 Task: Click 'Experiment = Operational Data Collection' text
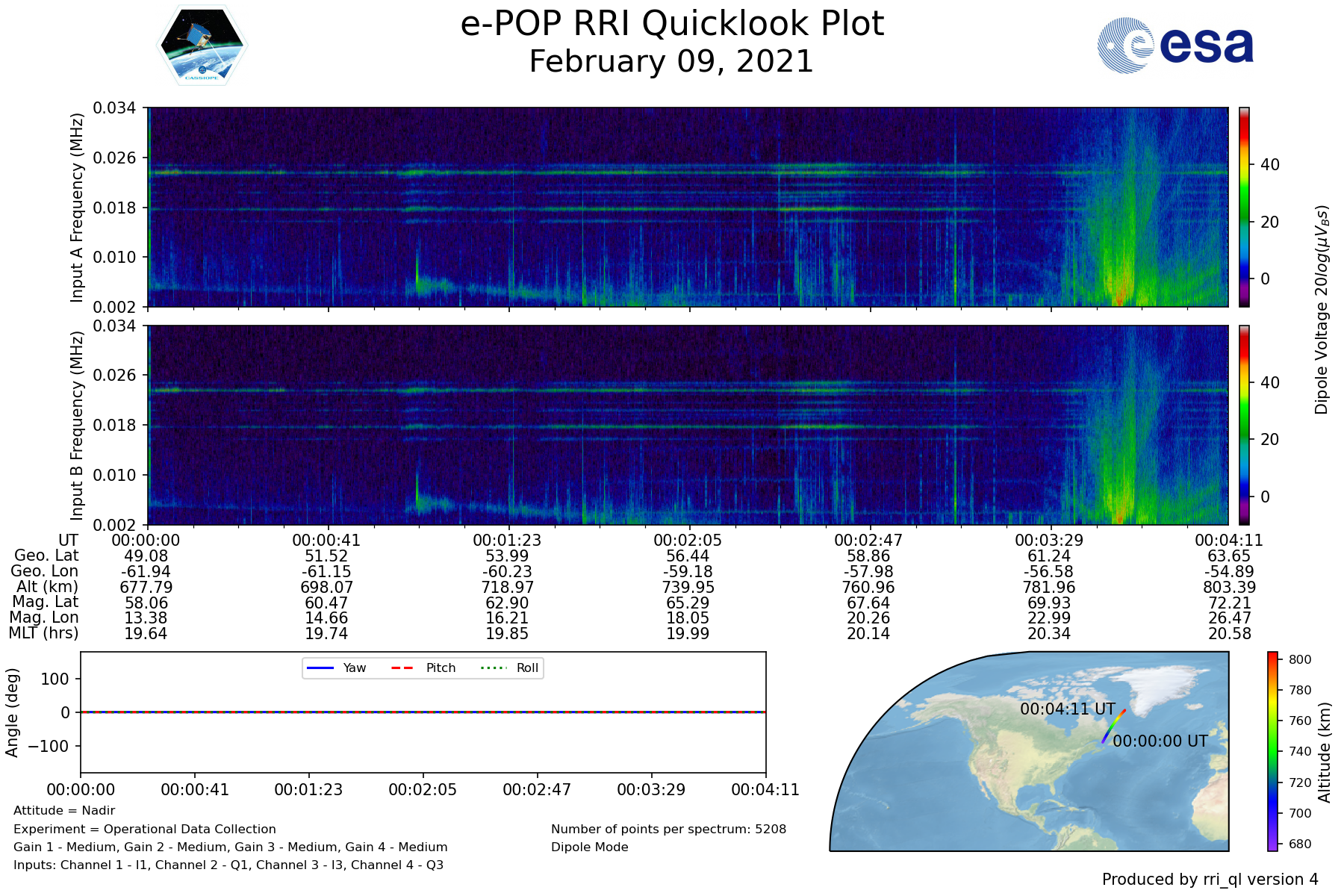(145, 829)
